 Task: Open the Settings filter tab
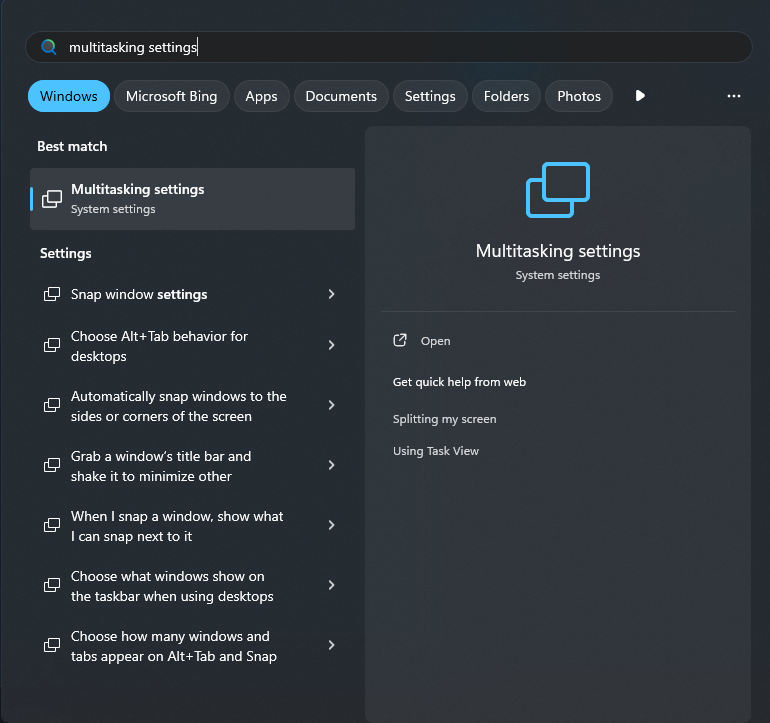[430, 96]
